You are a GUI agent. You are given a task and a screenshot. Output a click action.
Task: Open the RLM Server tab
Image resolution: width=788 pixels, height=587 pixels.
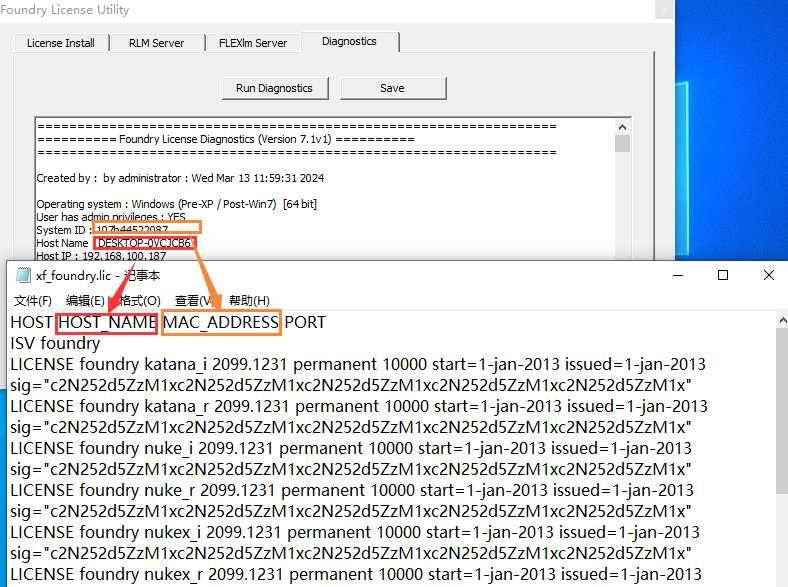point(156,43)
